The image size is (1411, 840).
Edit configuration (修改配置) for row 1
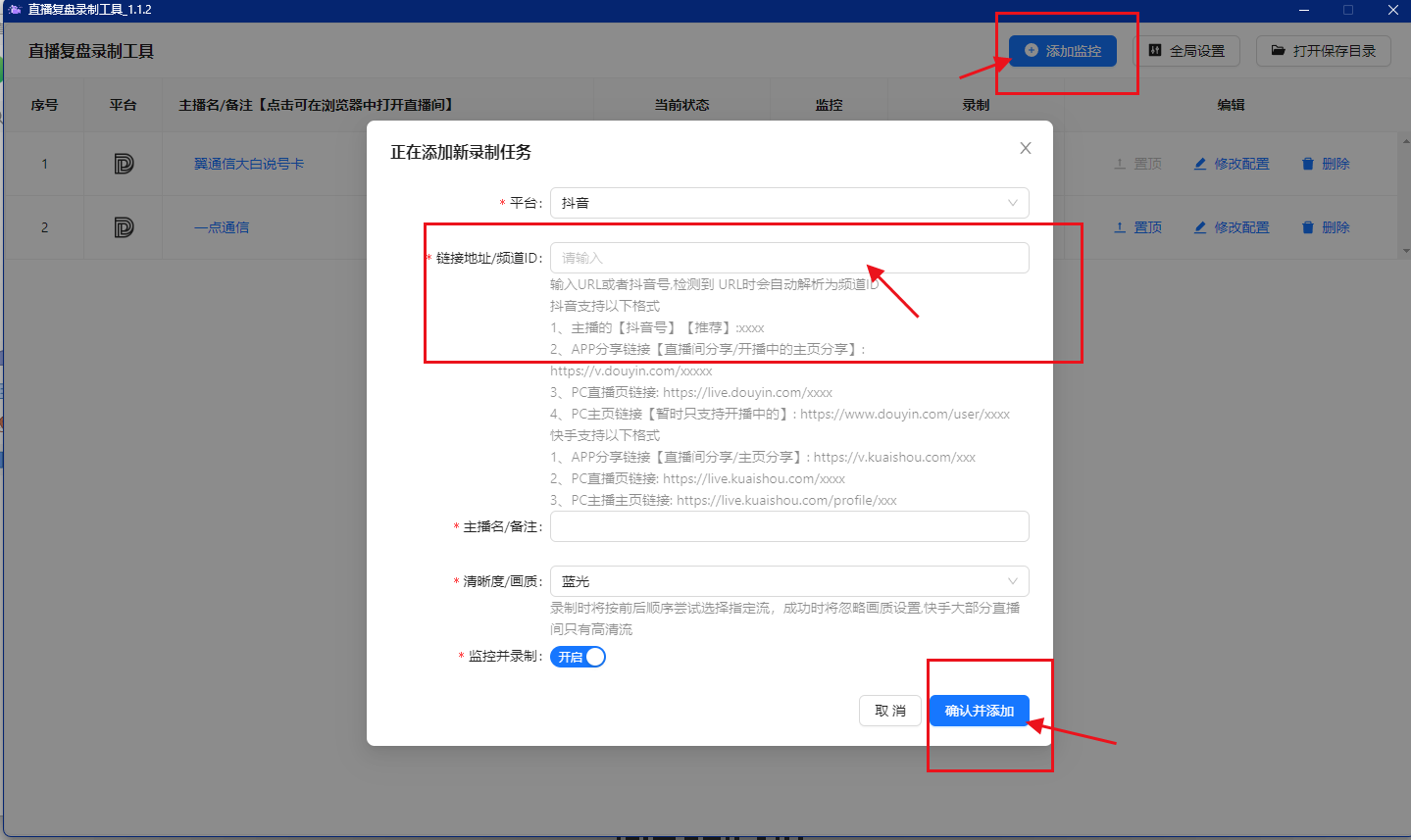click(1232, 164)
